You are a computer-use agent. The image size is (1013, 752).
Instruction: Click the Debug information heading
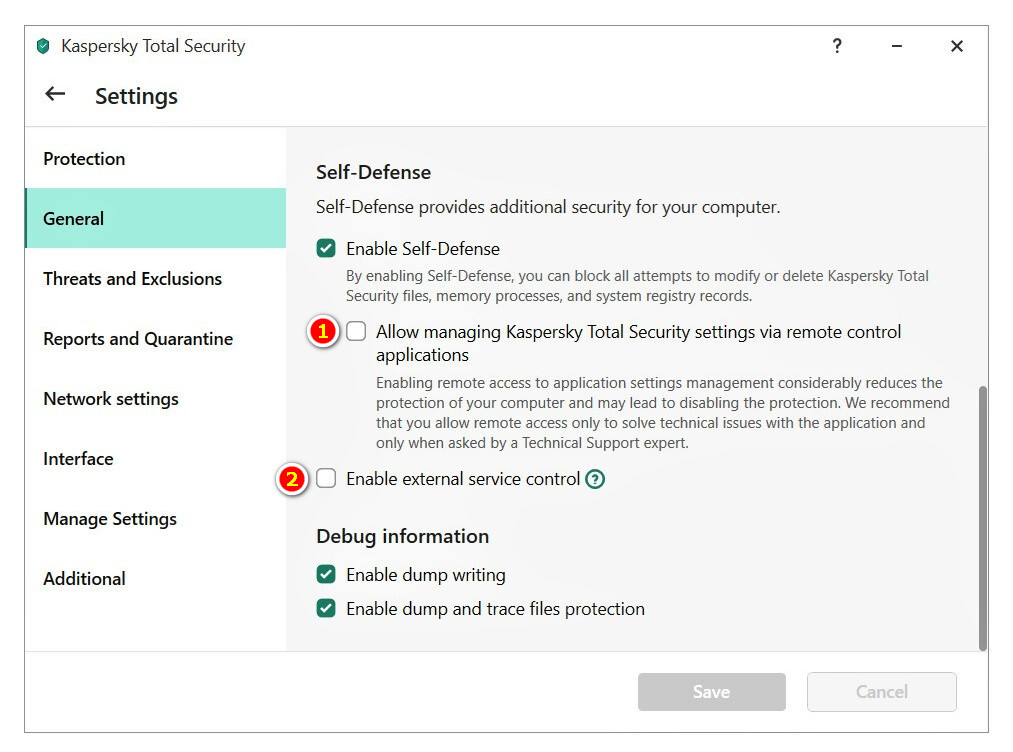pyautogui.click(x=402, y=536)
